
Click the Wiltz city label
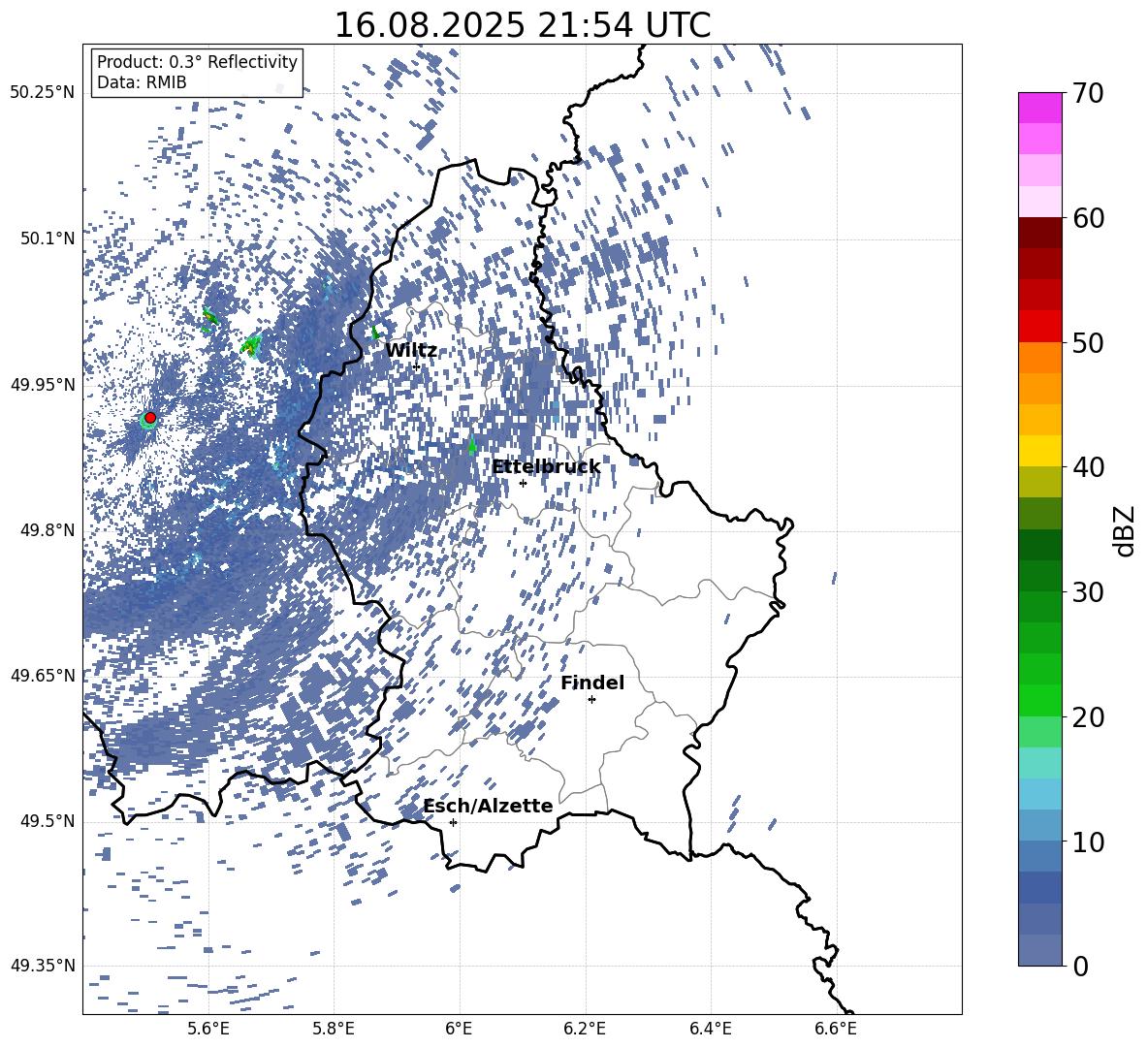(x=411, y=351)
